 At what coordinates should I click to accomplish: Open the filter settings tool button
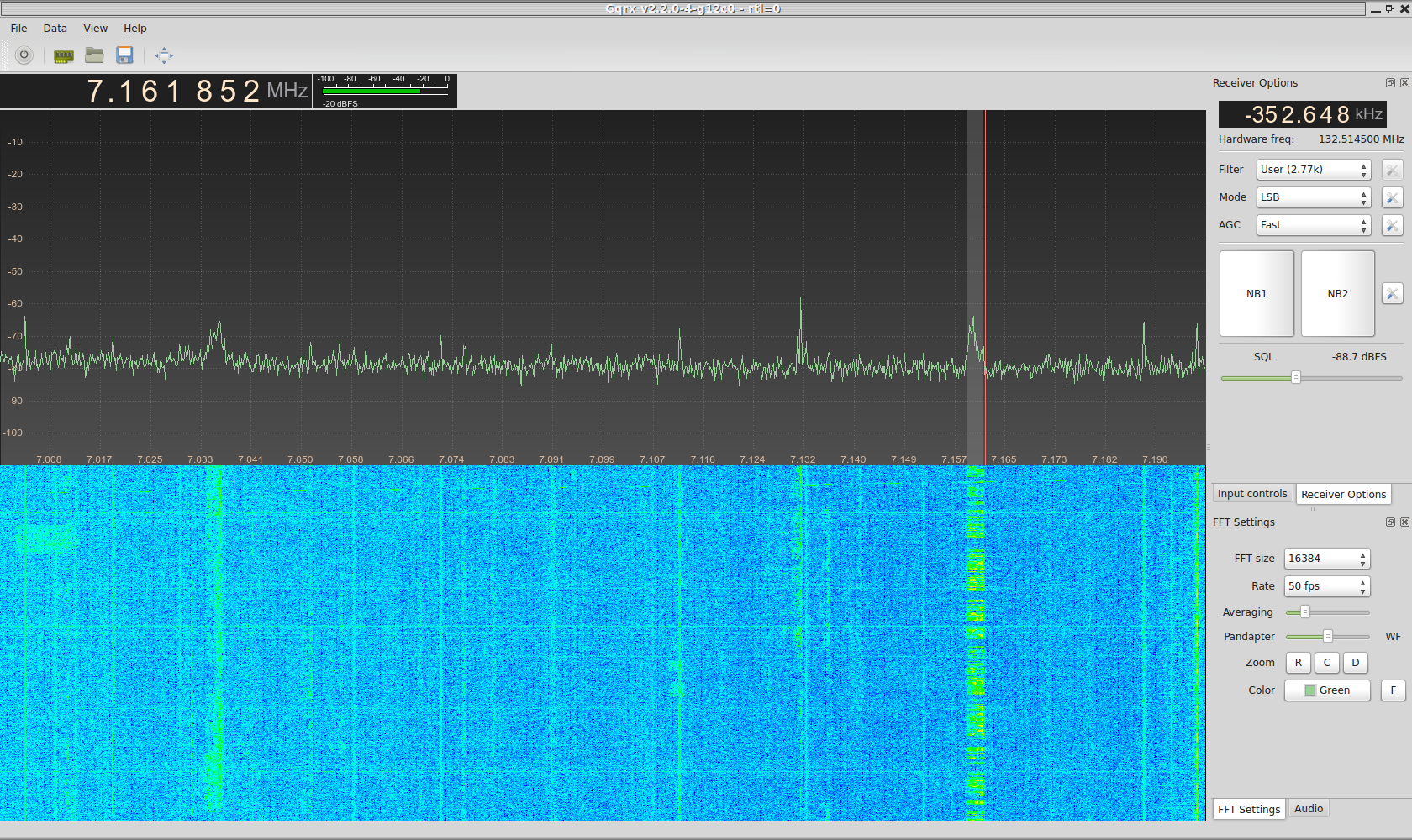click(1392, 170)
